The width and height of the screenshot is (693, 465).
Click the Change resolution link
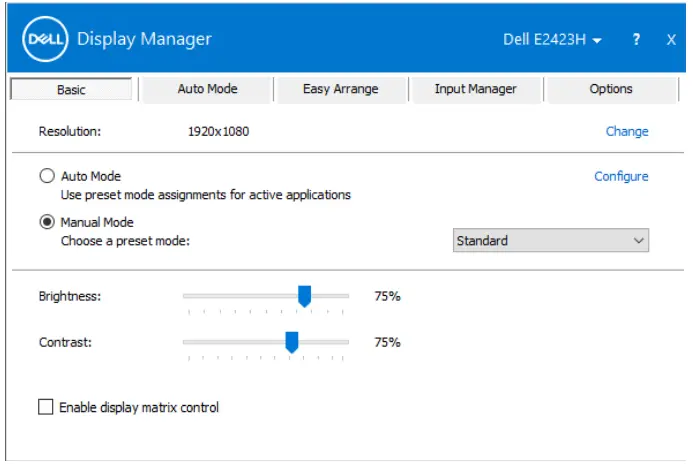[627, 131]
